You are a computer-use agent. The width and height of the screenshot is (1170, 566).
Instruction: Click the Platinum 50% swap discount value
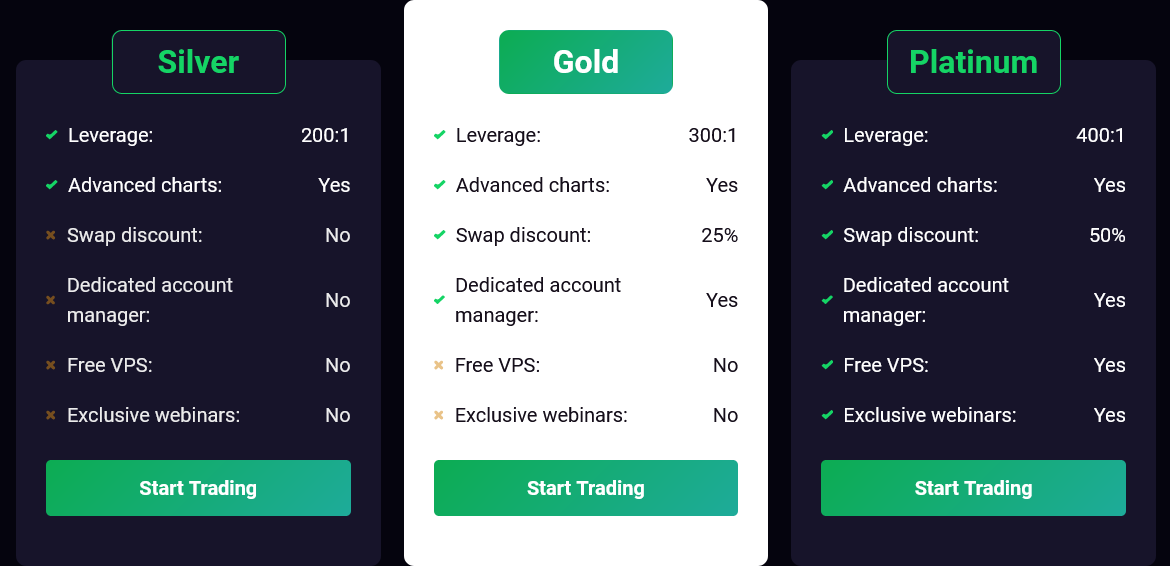(x=1107, y=235)
